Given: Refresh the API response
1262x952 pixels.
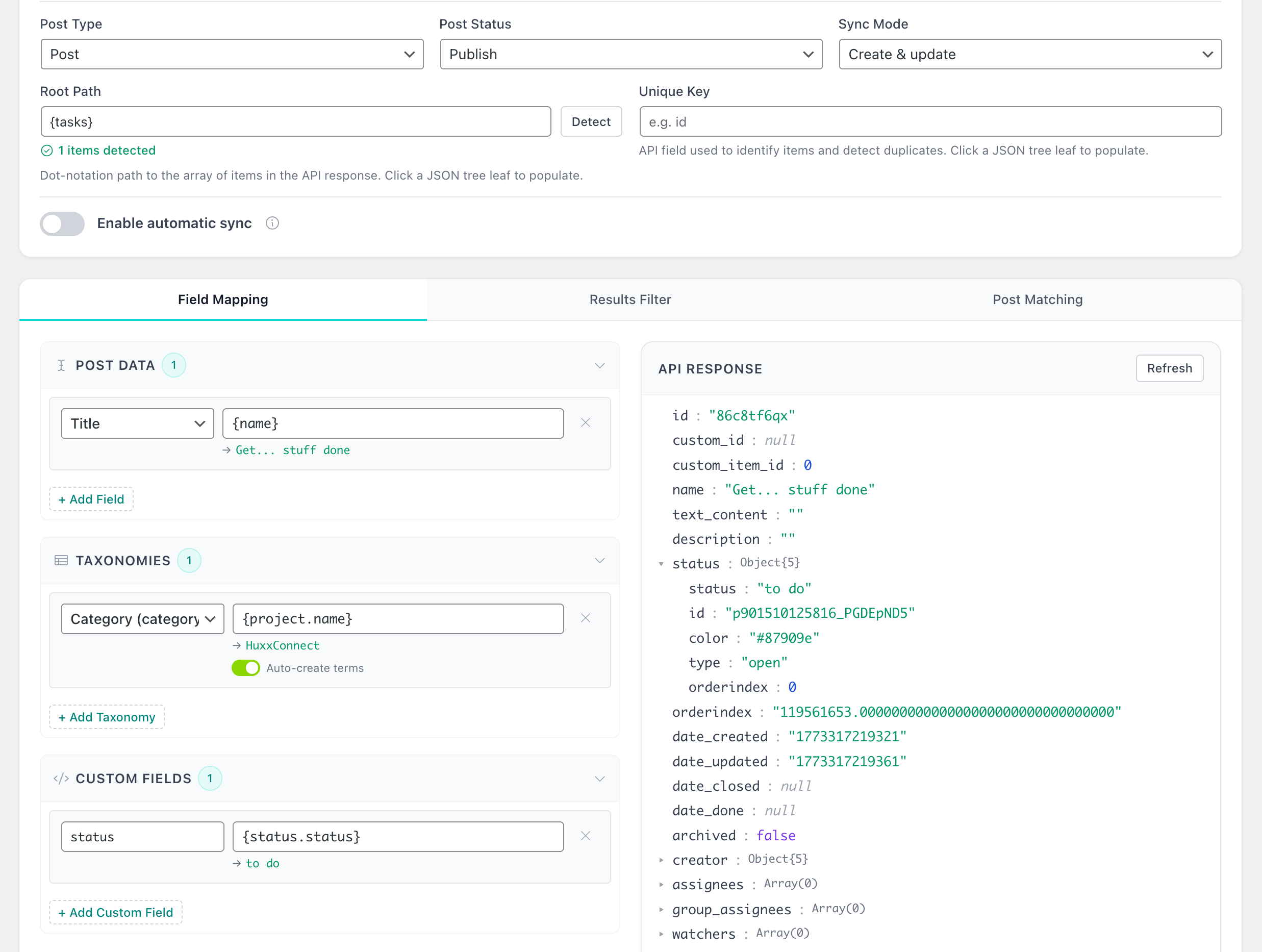Looking at the screenshot, I should (x=1169, y=368).
